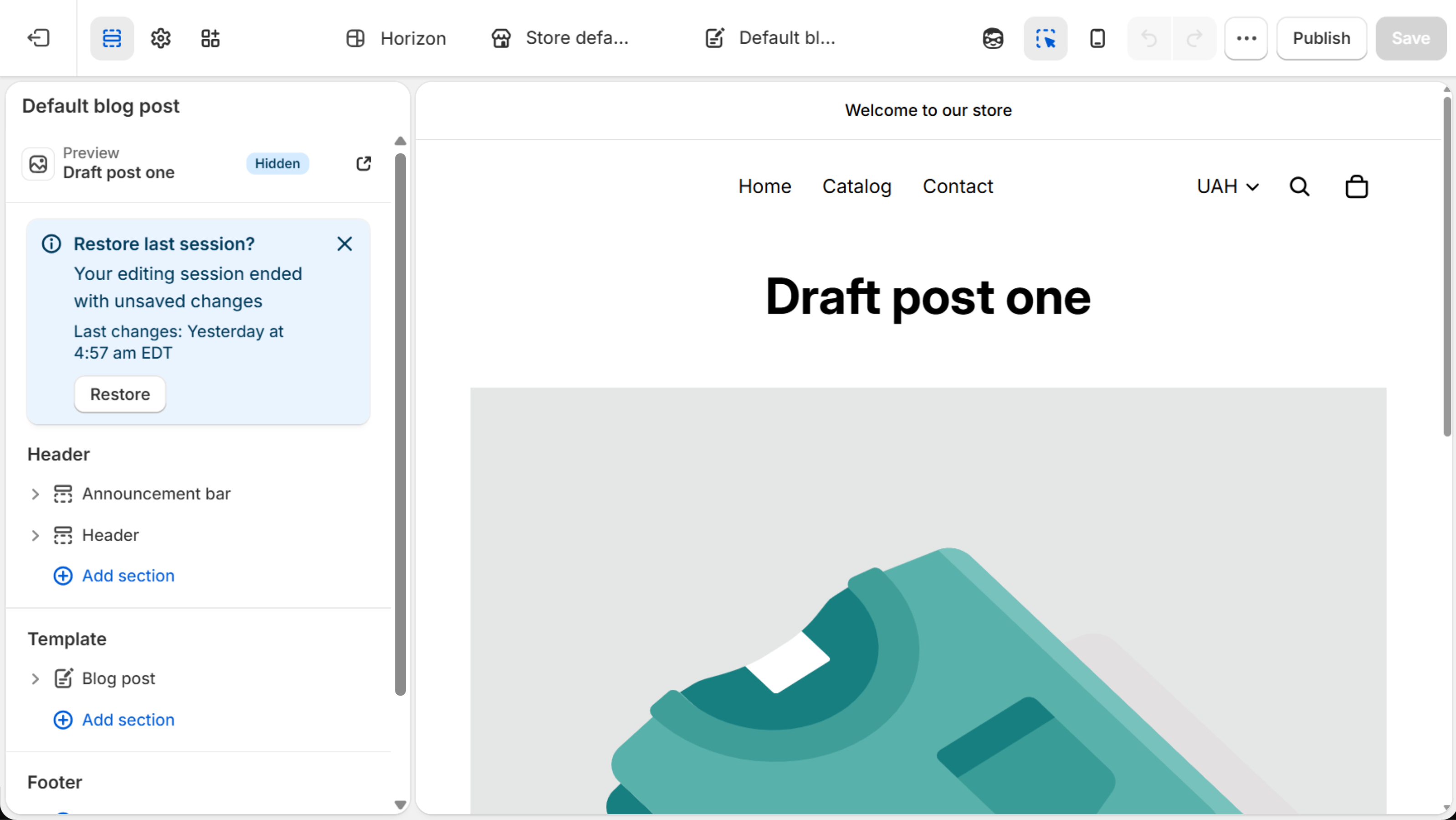
Task: Click the Hidden status badge
Action: (x=277, y=164)
